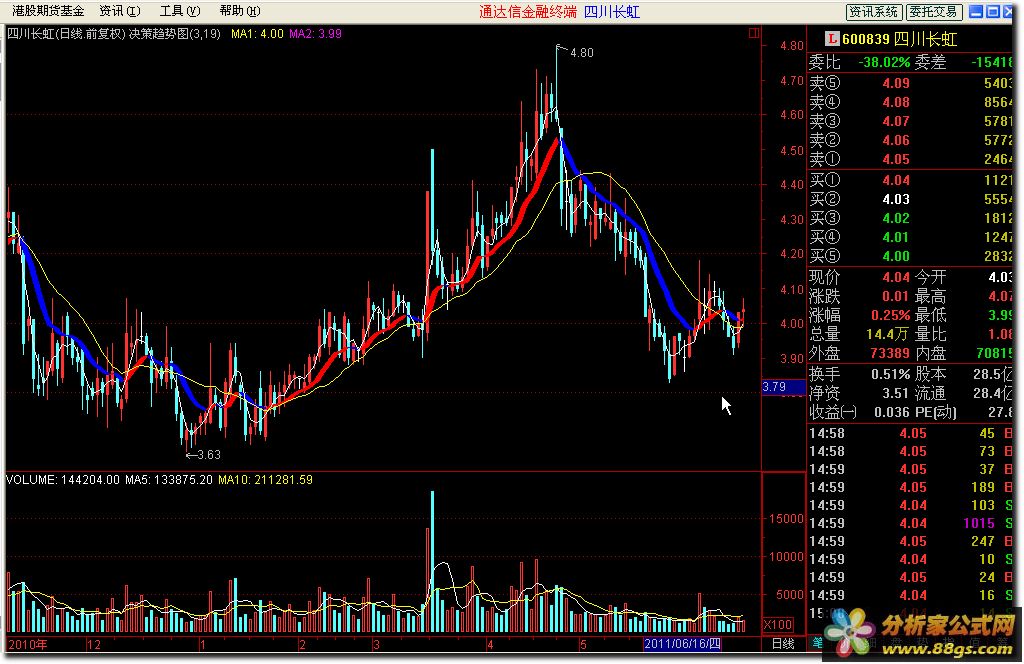This screenshot has width=1024, height=664.
Task: Click the 3.79 price cursor tag on axis
Action: click(783, 387)
